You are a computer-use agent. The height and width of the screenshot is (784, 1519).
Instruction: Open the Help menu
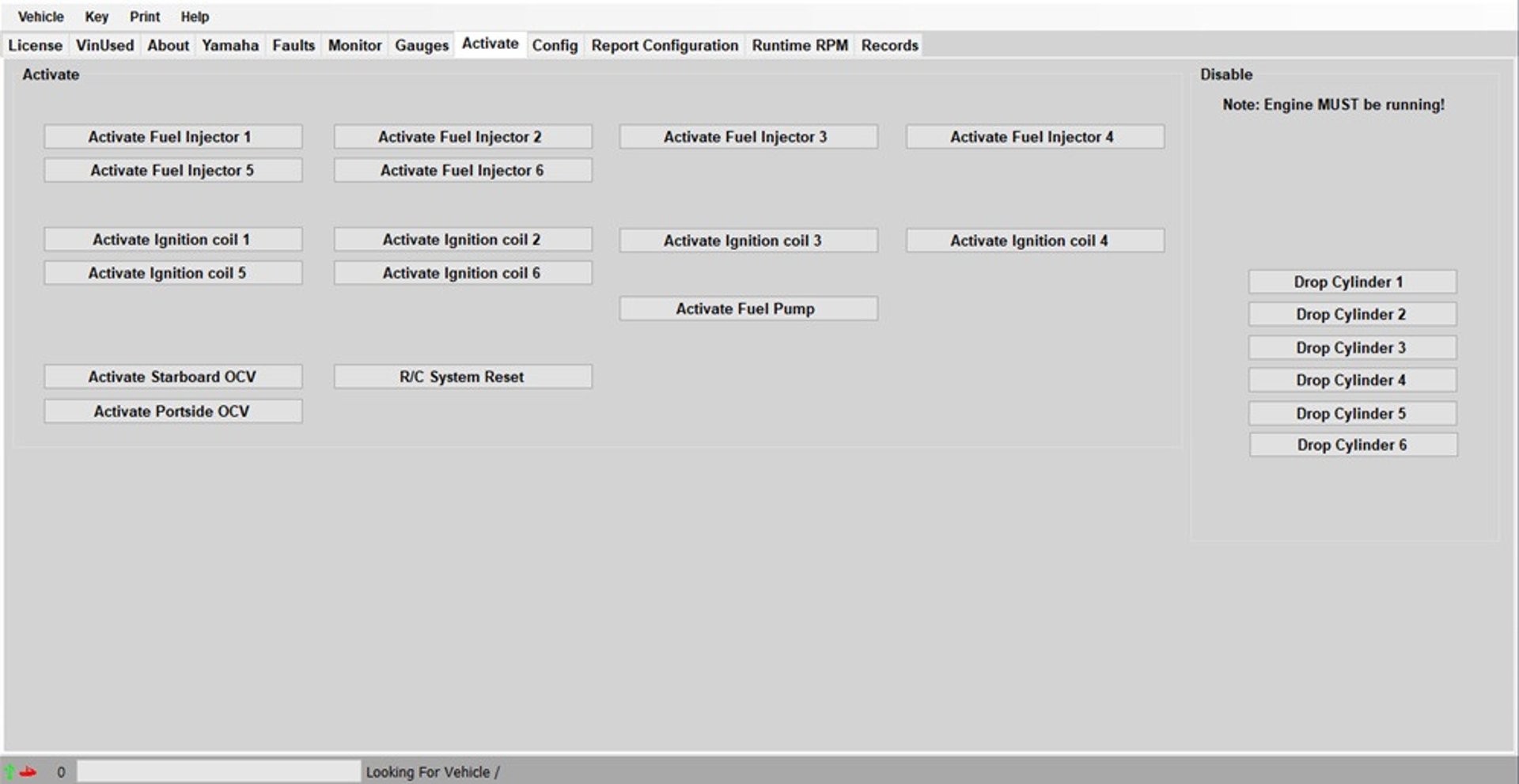pyautogui.click(x=195, y=17)
